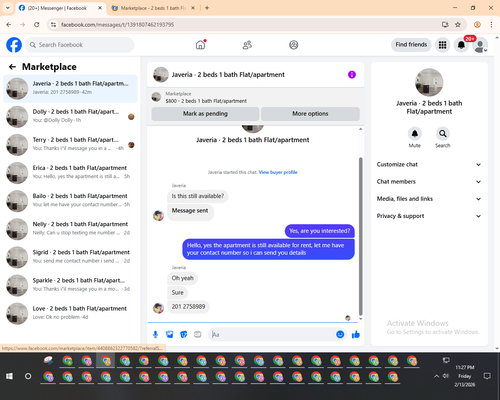Click the "Yes, are you interested?" bubble

click(x=320, y=231)
